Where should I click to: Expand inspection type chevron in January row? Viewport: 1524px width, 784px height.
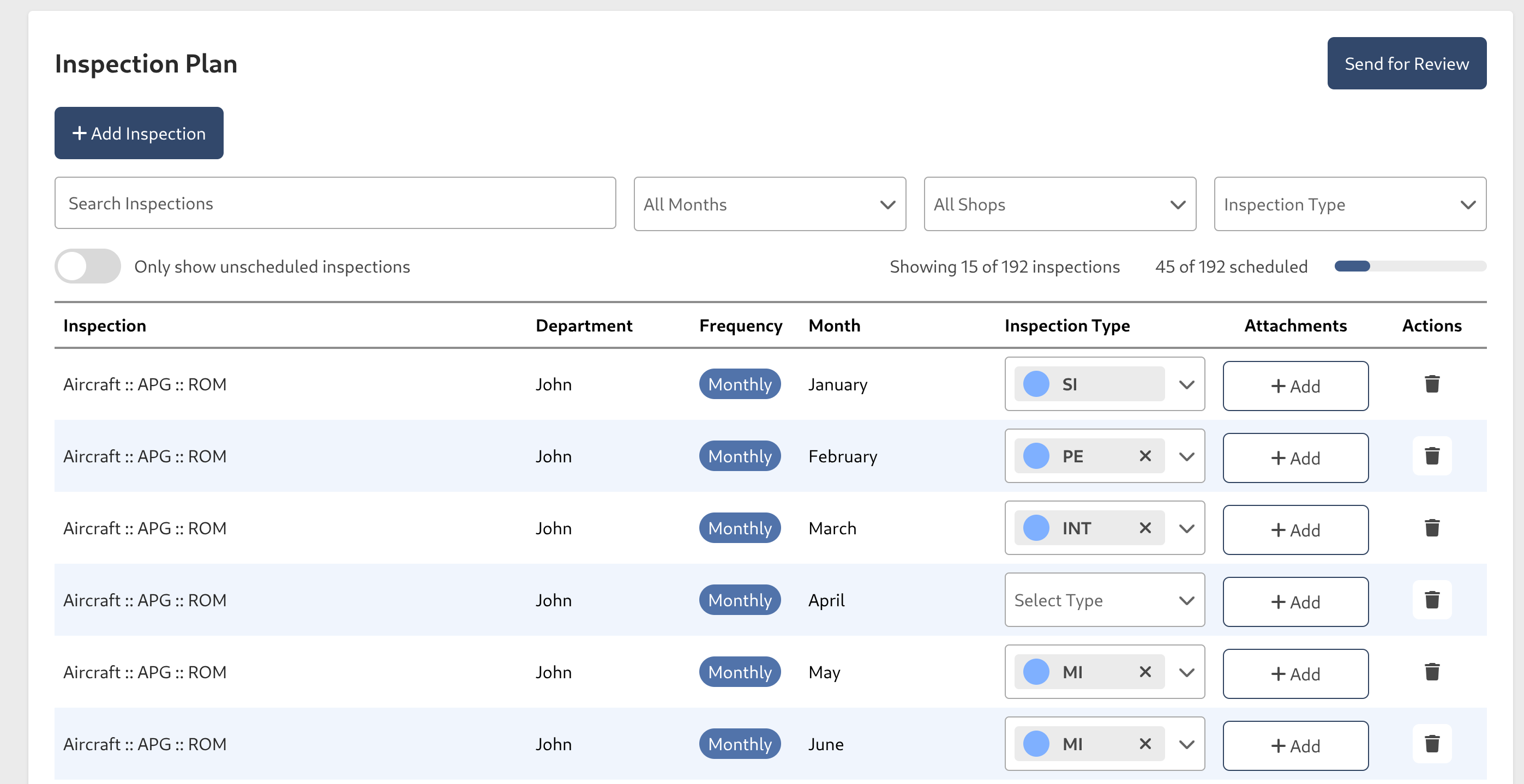1186,384
